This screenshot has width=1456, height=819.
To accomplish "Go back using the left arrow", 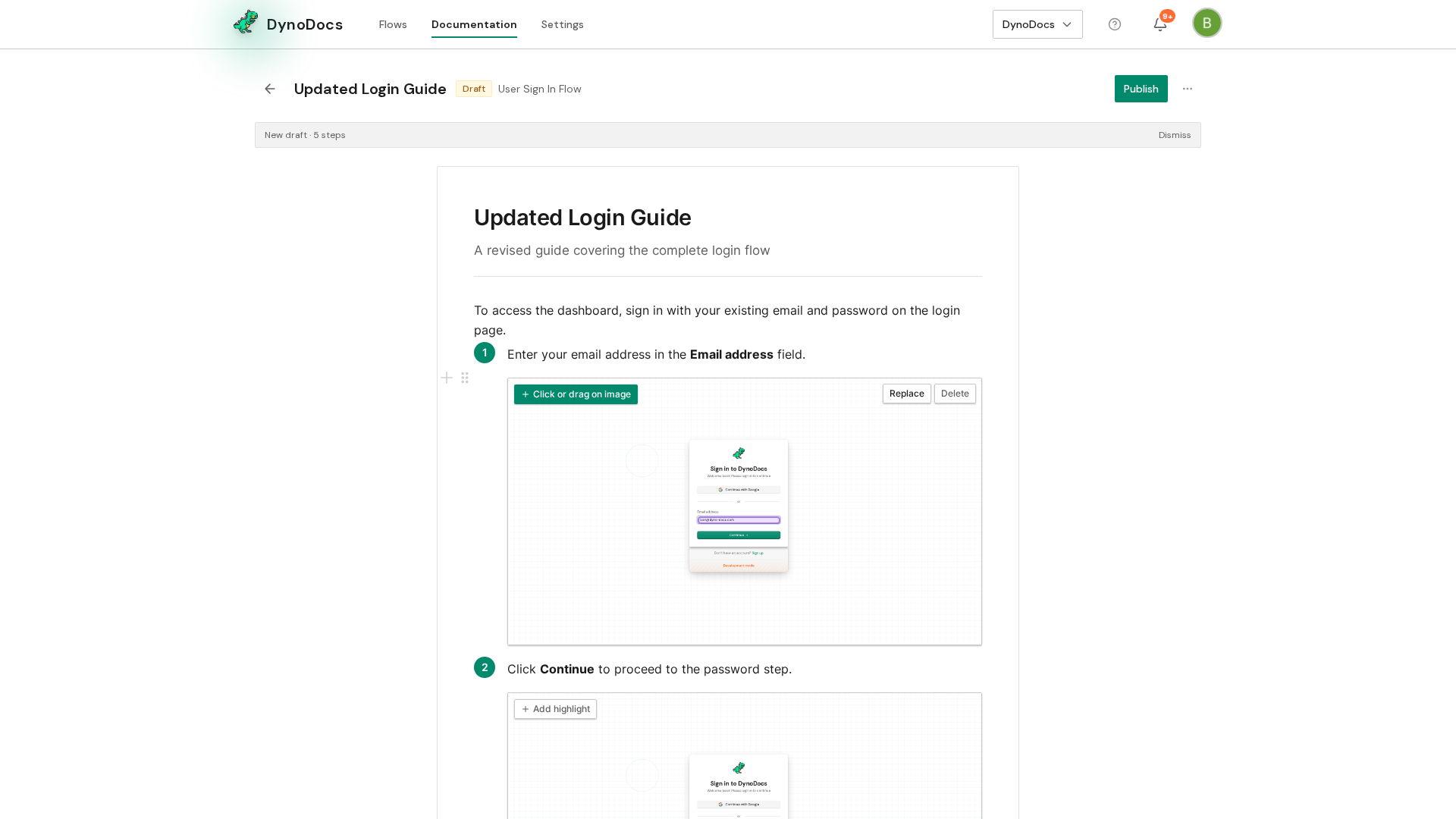I will click(270, 89).
